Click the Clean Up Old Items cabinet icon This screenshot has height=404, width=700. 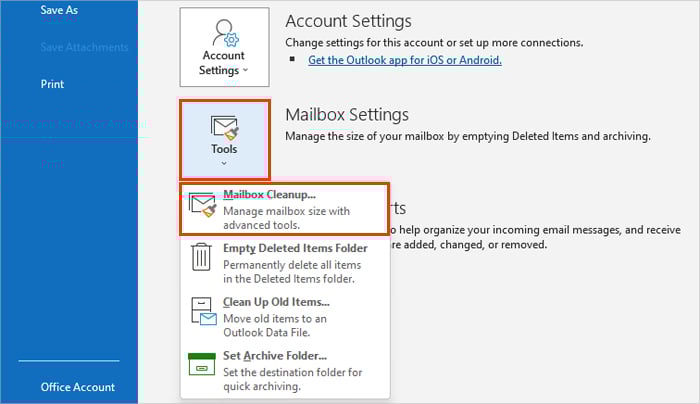click(x=203, y=310)
